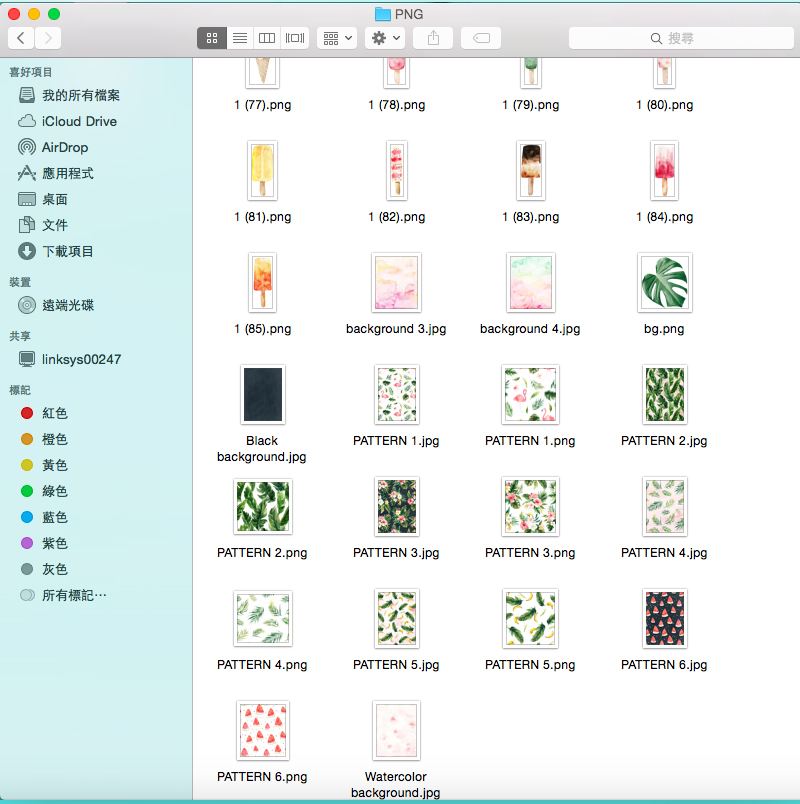Select 桌面 in the sidebar
Screen dimensions: 800x804
(54, 199)
